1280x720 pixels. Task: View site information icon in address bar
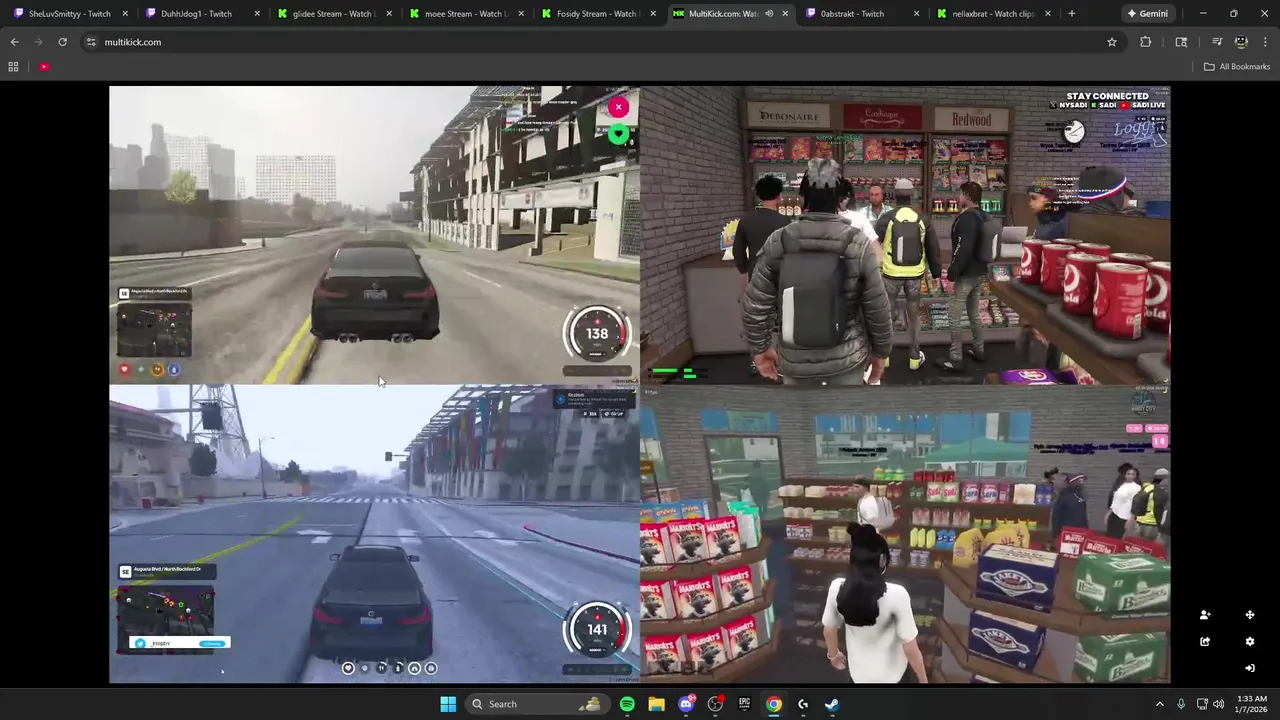tap(91, 42)
